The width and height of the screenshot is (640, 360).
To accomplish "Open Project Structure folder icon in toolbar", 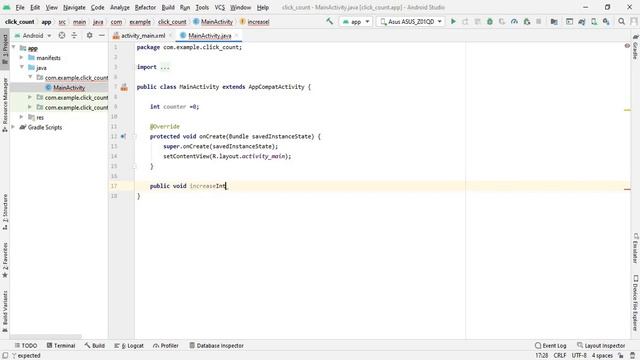I will 554,21.
